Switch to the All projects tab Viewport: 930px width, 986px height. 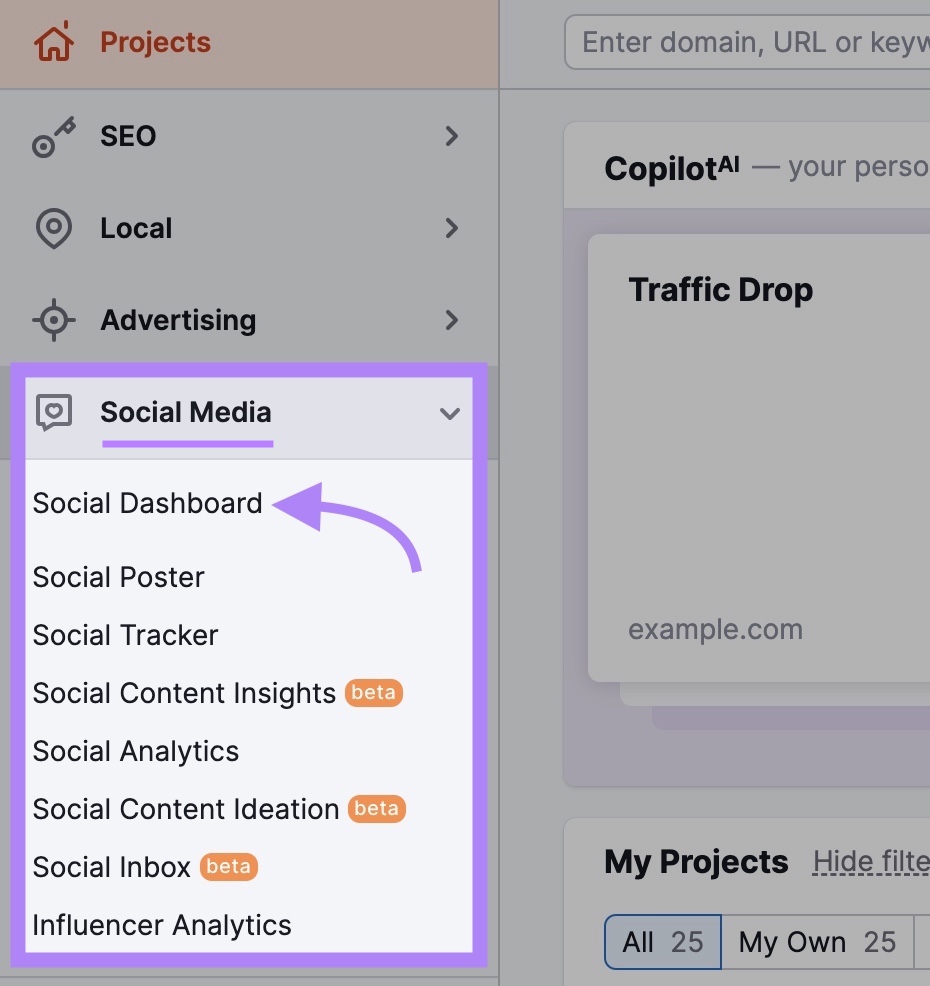[x=662, y=941]
